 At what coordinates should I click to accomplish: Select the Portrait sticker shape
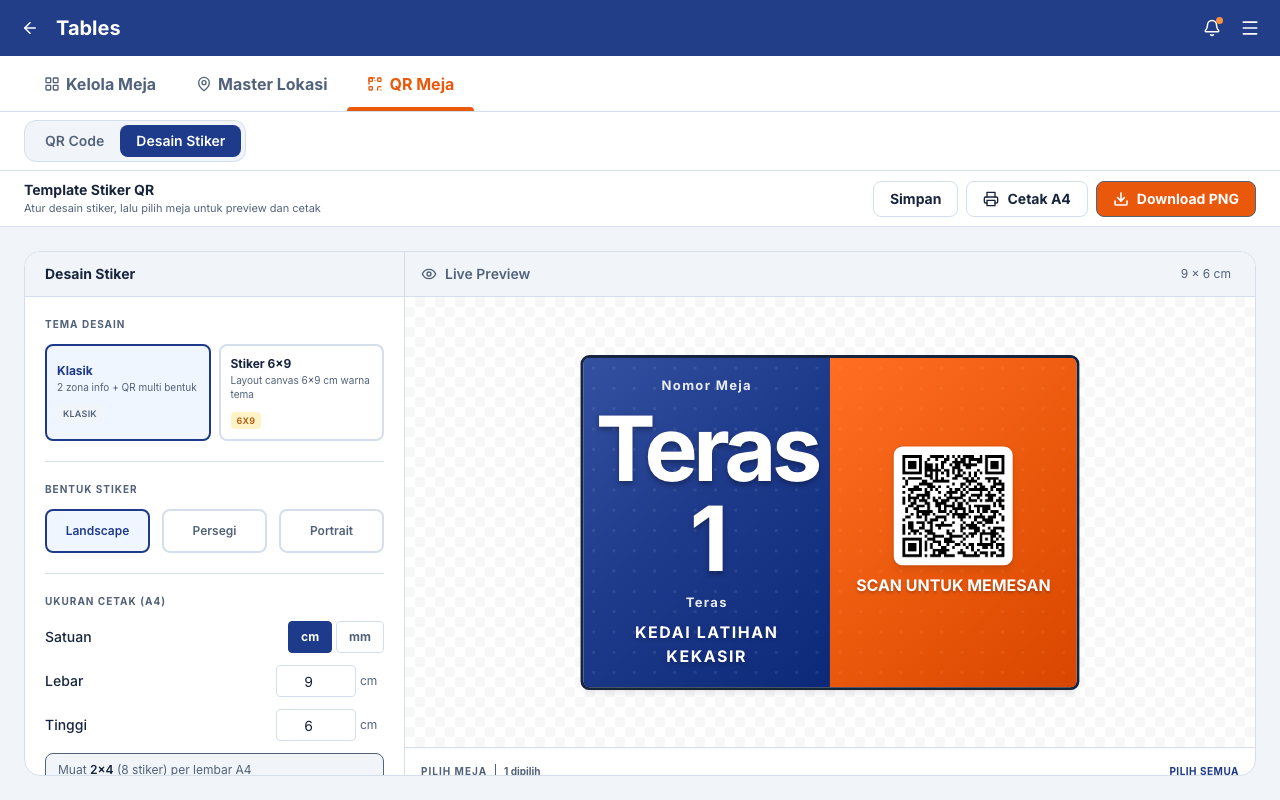click(331, 531)
